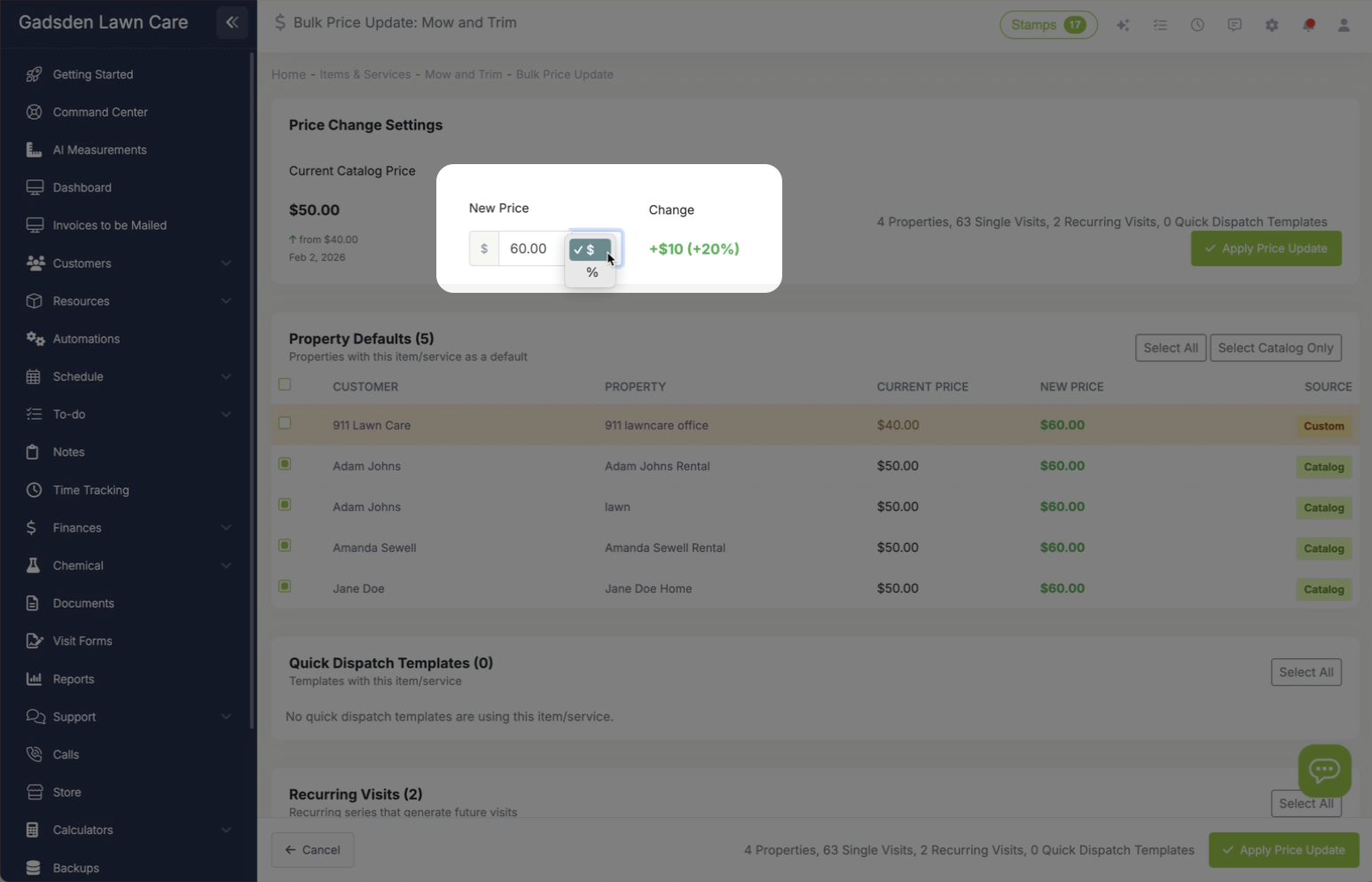Open Reports from the sidebar

tap(73, 679)
